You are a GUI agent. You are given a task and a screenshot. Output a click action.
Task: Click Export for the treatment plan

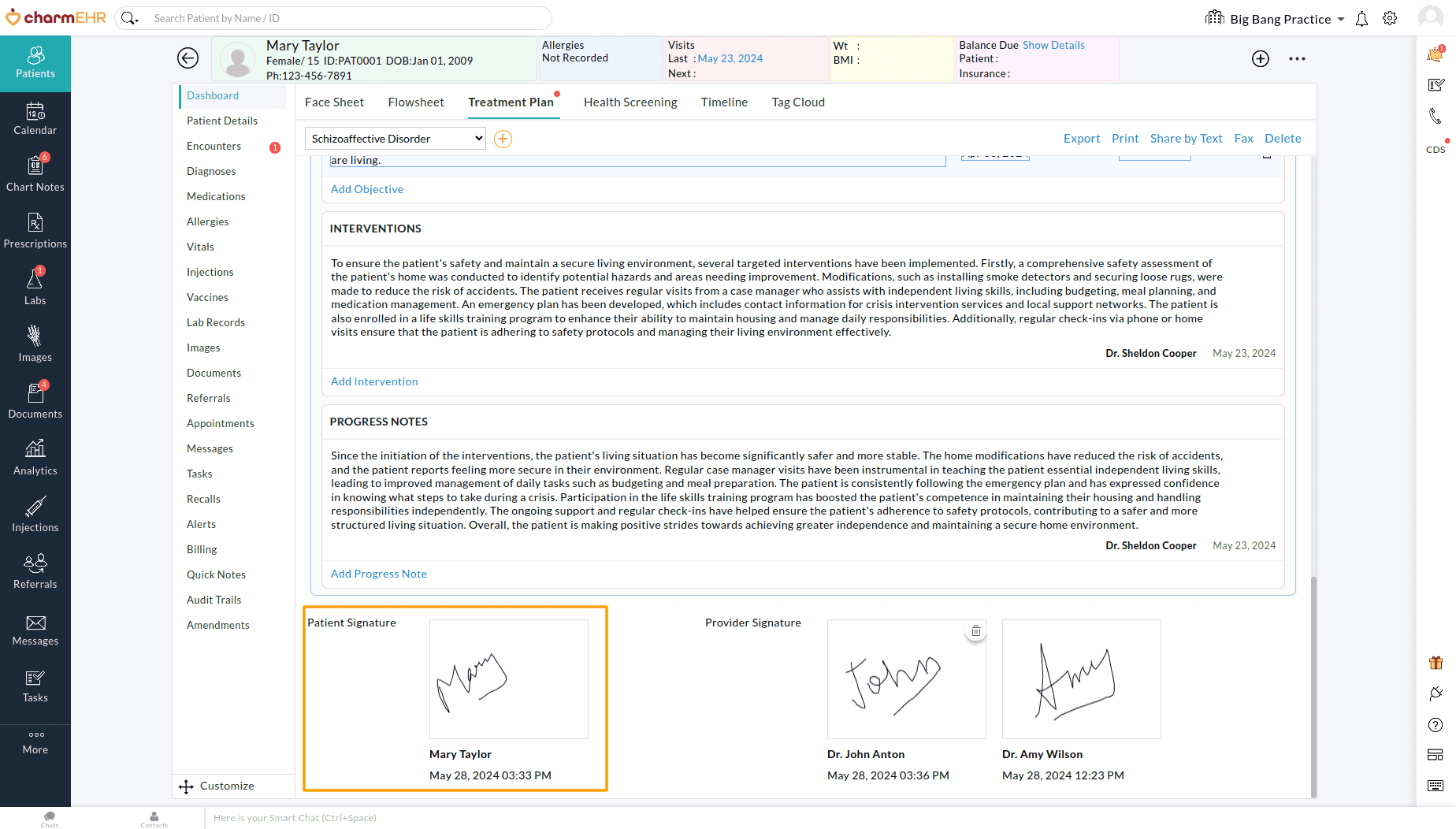click(x=1082, y=139)
